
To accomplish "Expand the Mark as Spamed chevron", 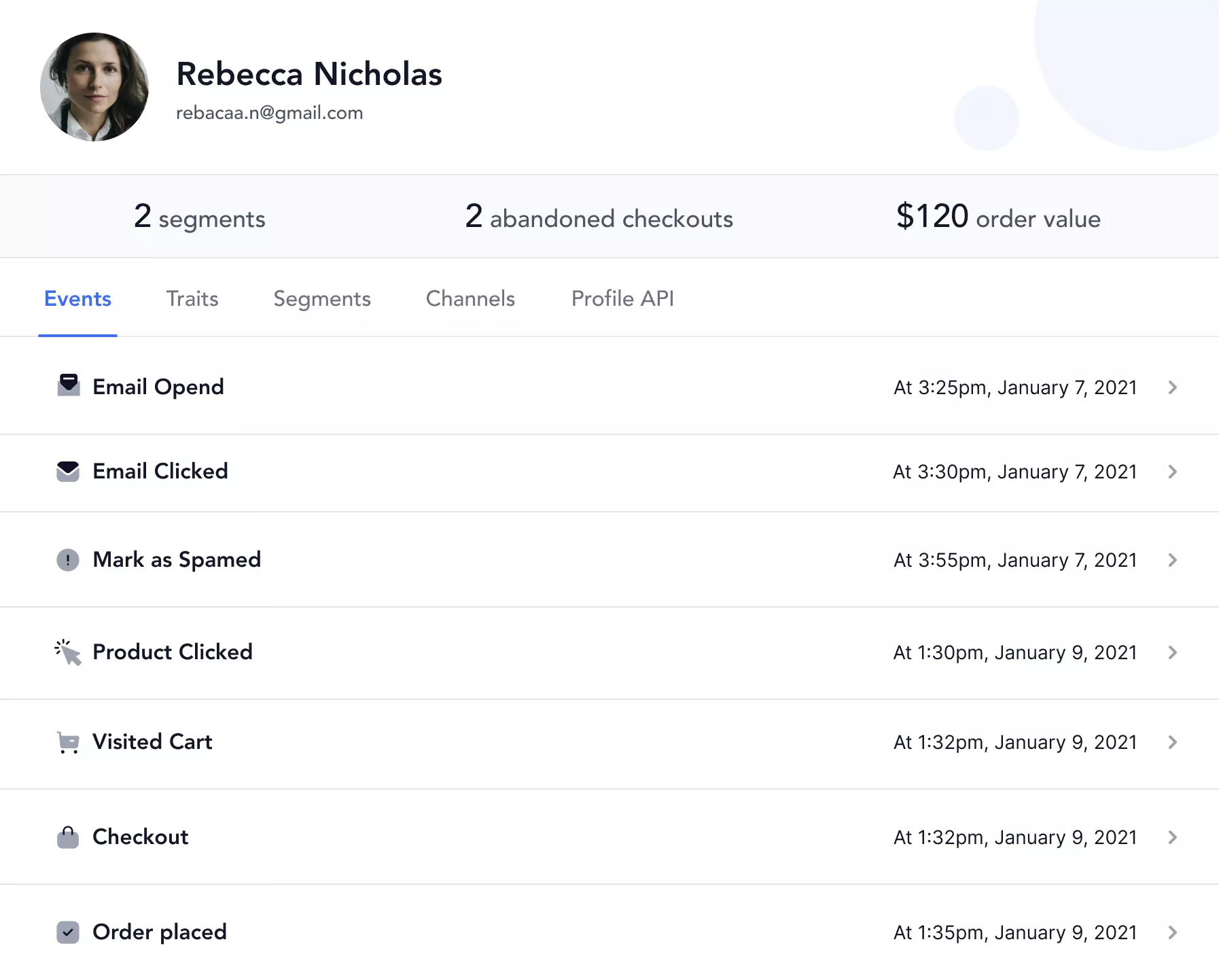I will (x=1172, y=560).
